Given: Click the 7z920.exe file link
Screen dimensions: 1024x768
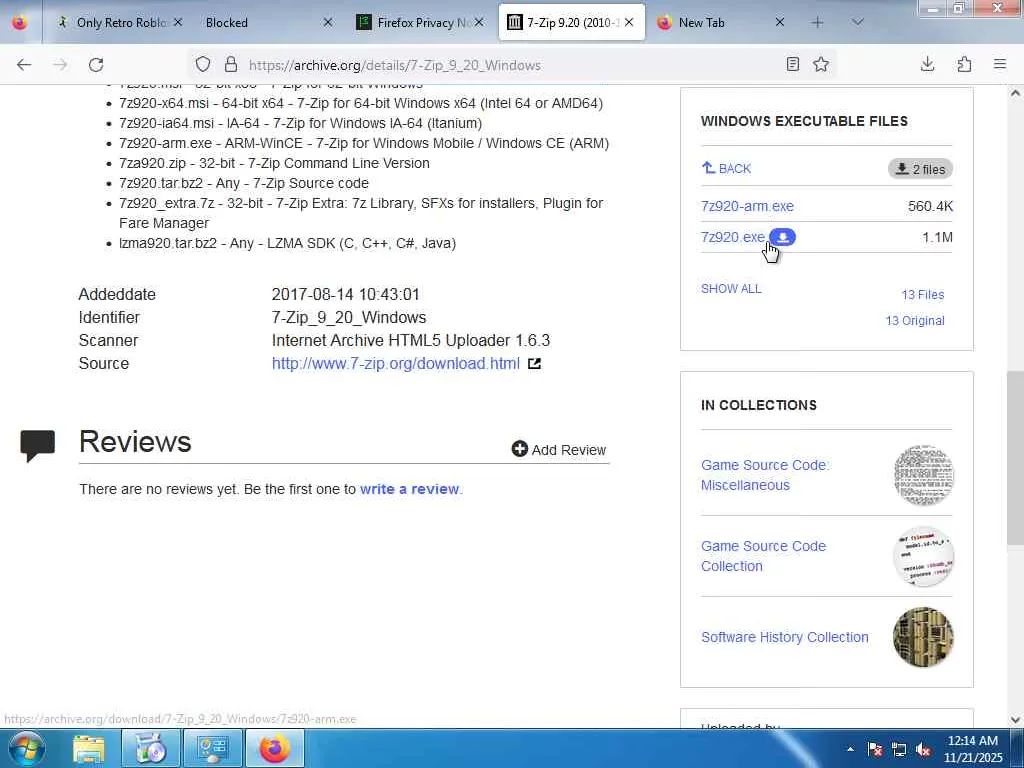Looking at the screenshot, I should click(x=733, y=237).
